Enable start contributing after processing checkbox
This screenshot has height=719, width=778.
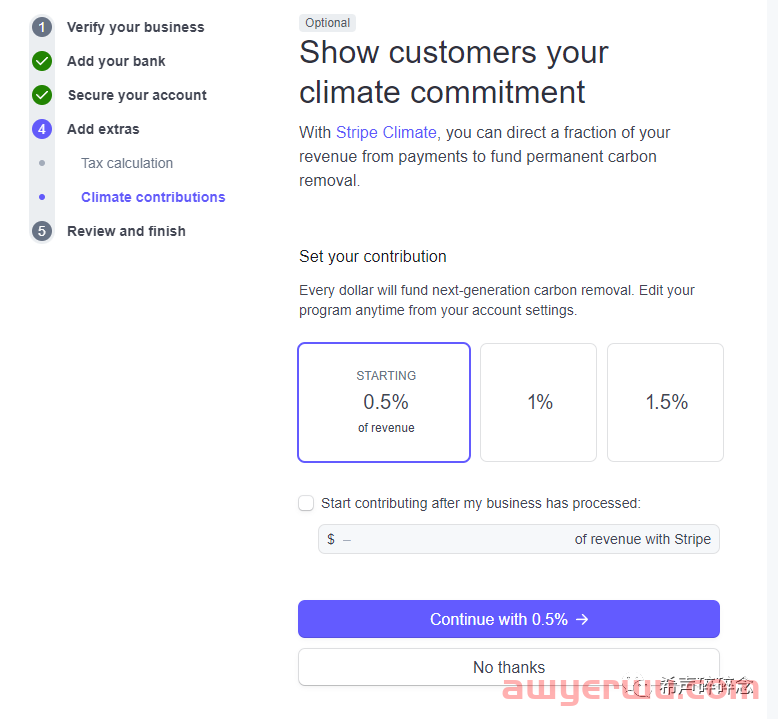tap(306, 503)
